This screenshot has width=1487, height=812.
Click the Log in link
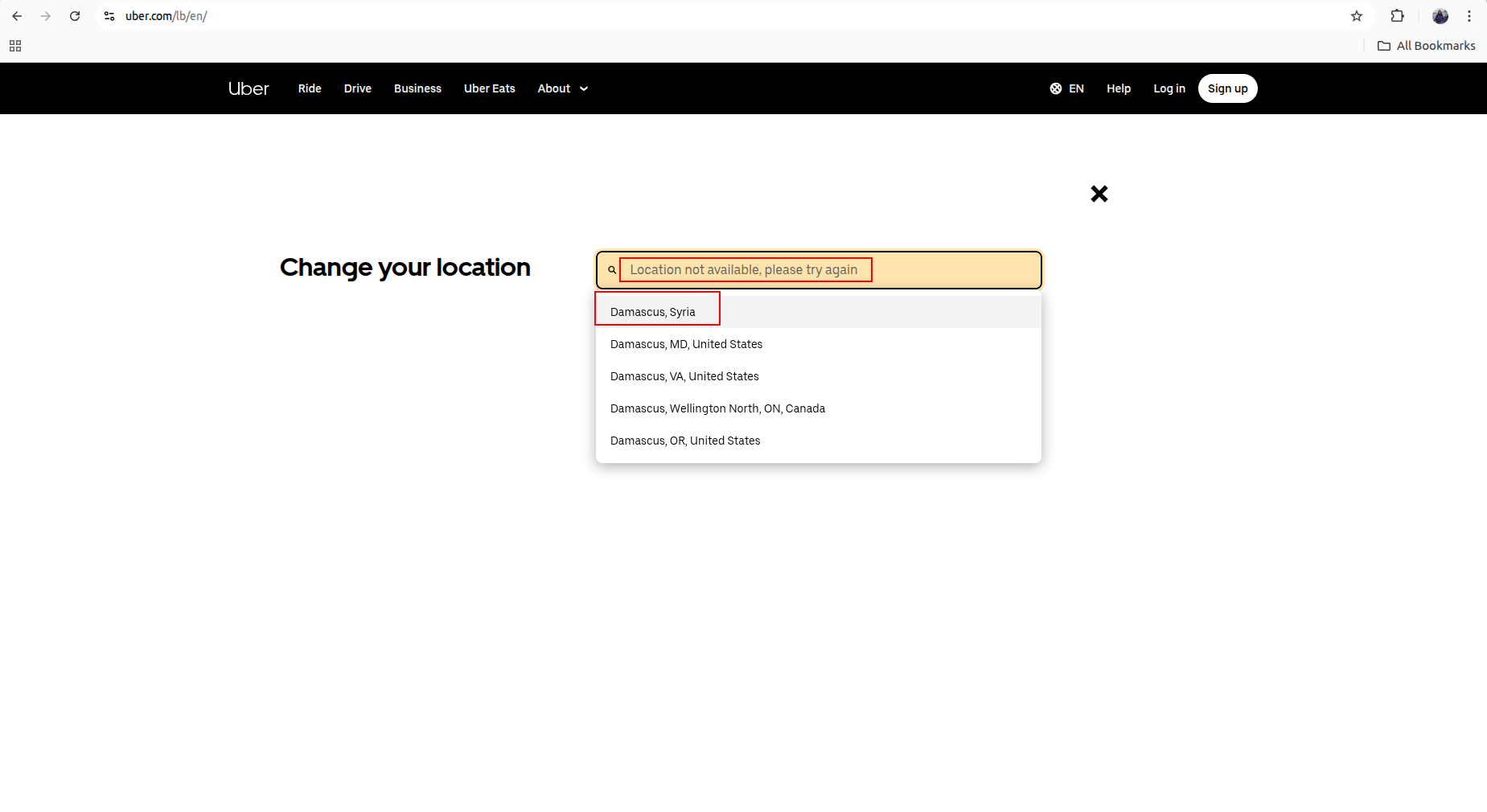(x=1169, y=88)
